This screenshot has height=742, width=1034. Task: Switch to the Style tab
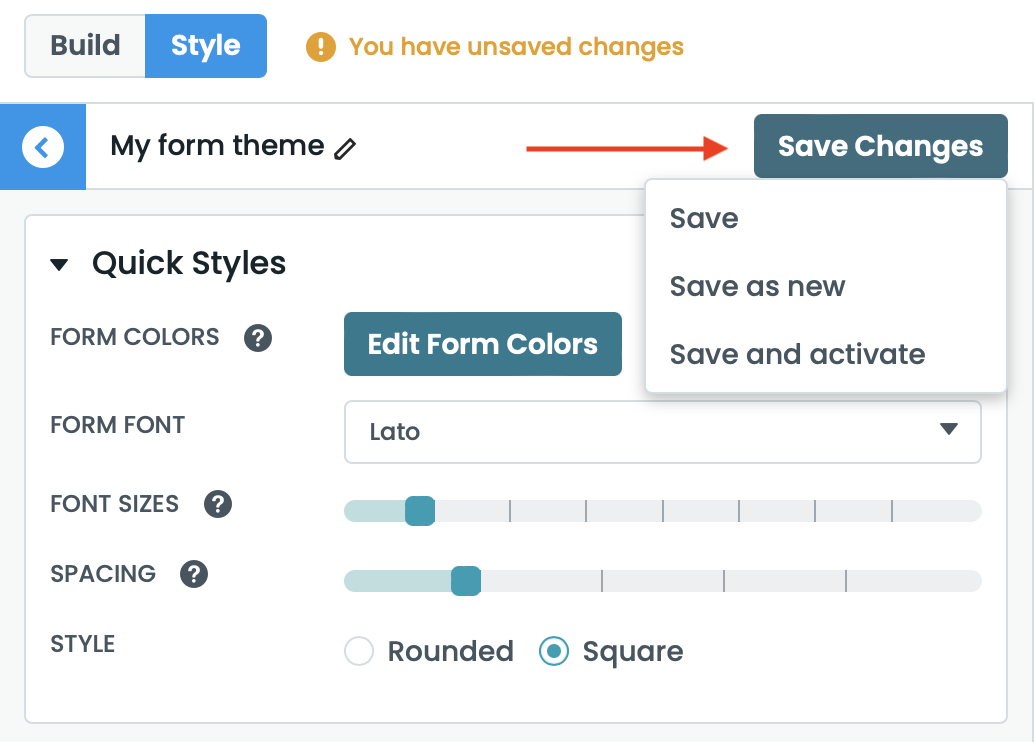click(x=205, y=46)
